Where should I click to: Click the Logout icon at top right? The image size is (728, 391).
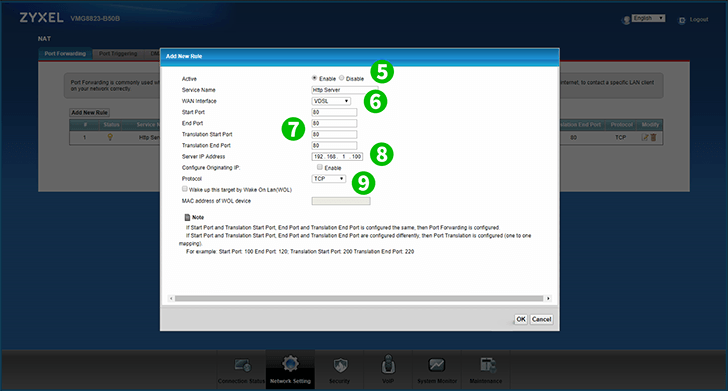point(682,20)
